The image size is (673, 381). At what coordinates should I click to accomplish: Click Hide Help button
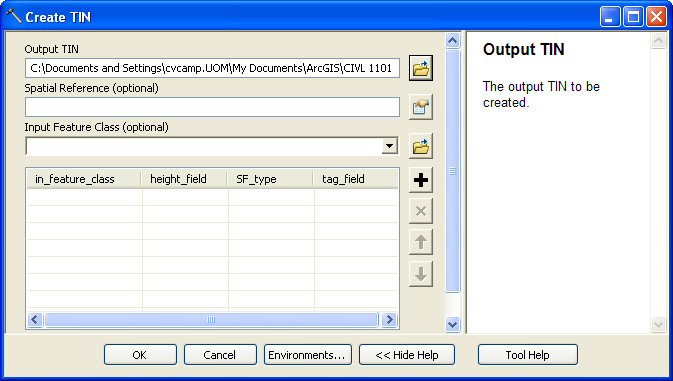(406, 355)
